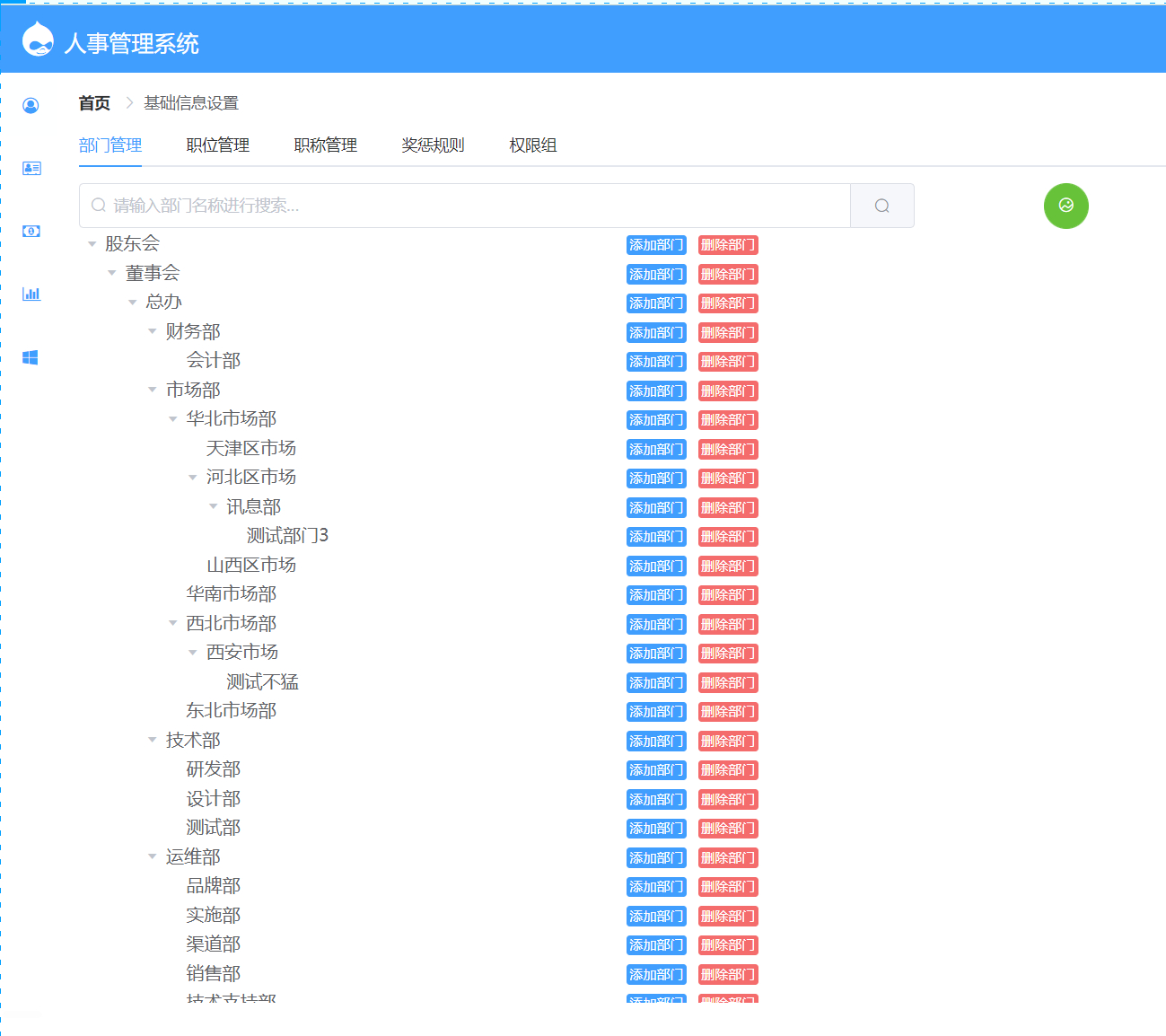Click the magnifier search button
Viewport: 1166px width, 1036px height.
(x=882, y=206)
